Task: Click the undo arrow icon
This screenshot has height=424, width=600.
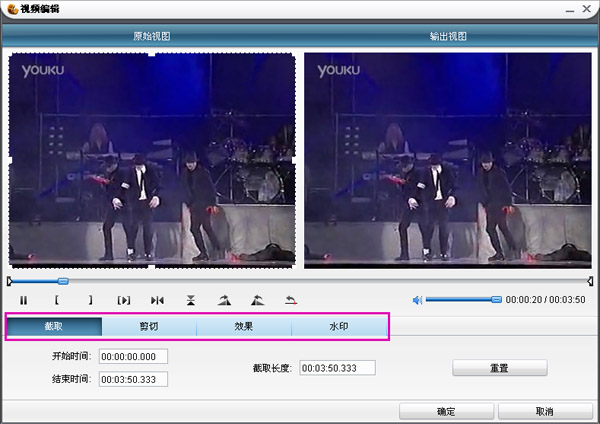Action: pyautogui.click(x=291, y=300)
